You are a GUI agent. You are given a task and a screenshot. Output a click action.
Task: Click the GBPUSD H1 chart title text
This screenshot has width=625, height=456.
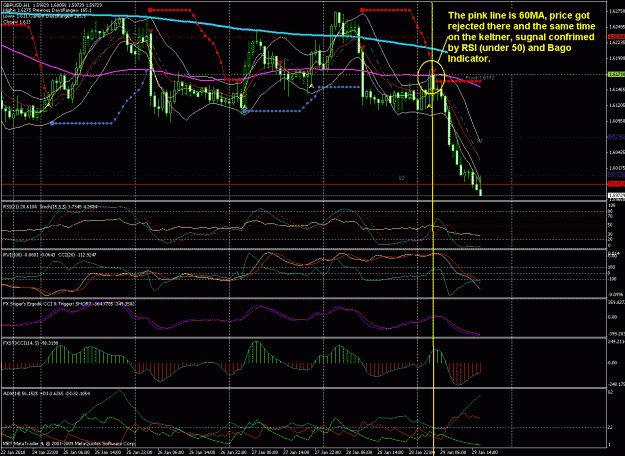pyautogui.click(x=52, y=6)
